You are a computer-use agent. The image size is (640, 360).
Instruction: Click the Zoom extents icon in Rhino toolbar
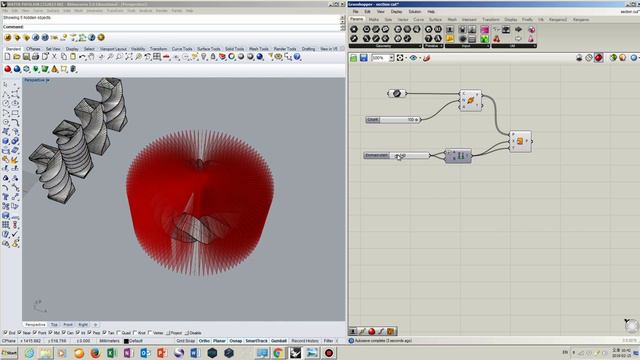[x=129, y=57]
